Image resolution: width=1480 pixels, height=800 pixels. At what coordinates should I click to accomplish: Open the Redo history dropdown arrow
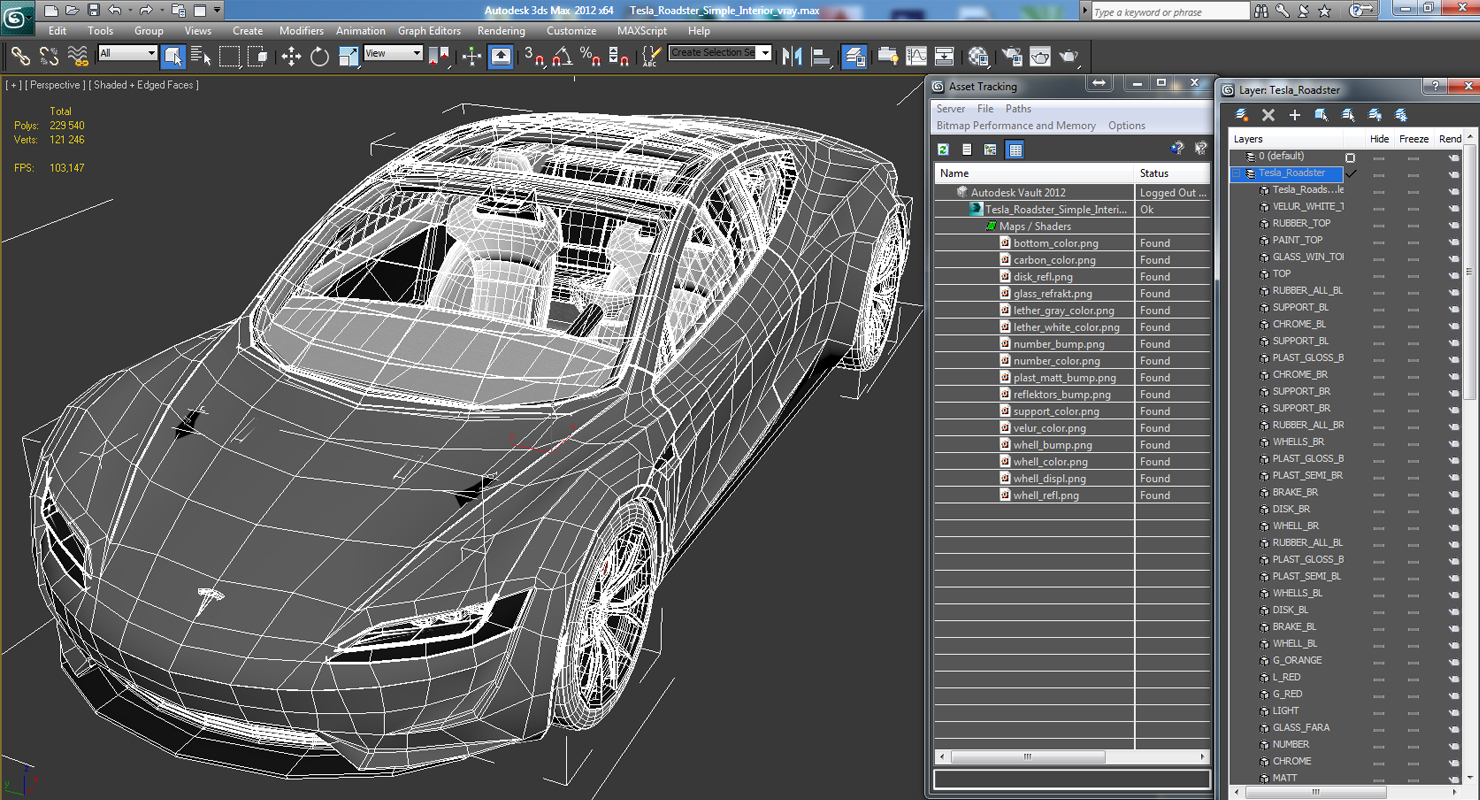tap(160, 11)
